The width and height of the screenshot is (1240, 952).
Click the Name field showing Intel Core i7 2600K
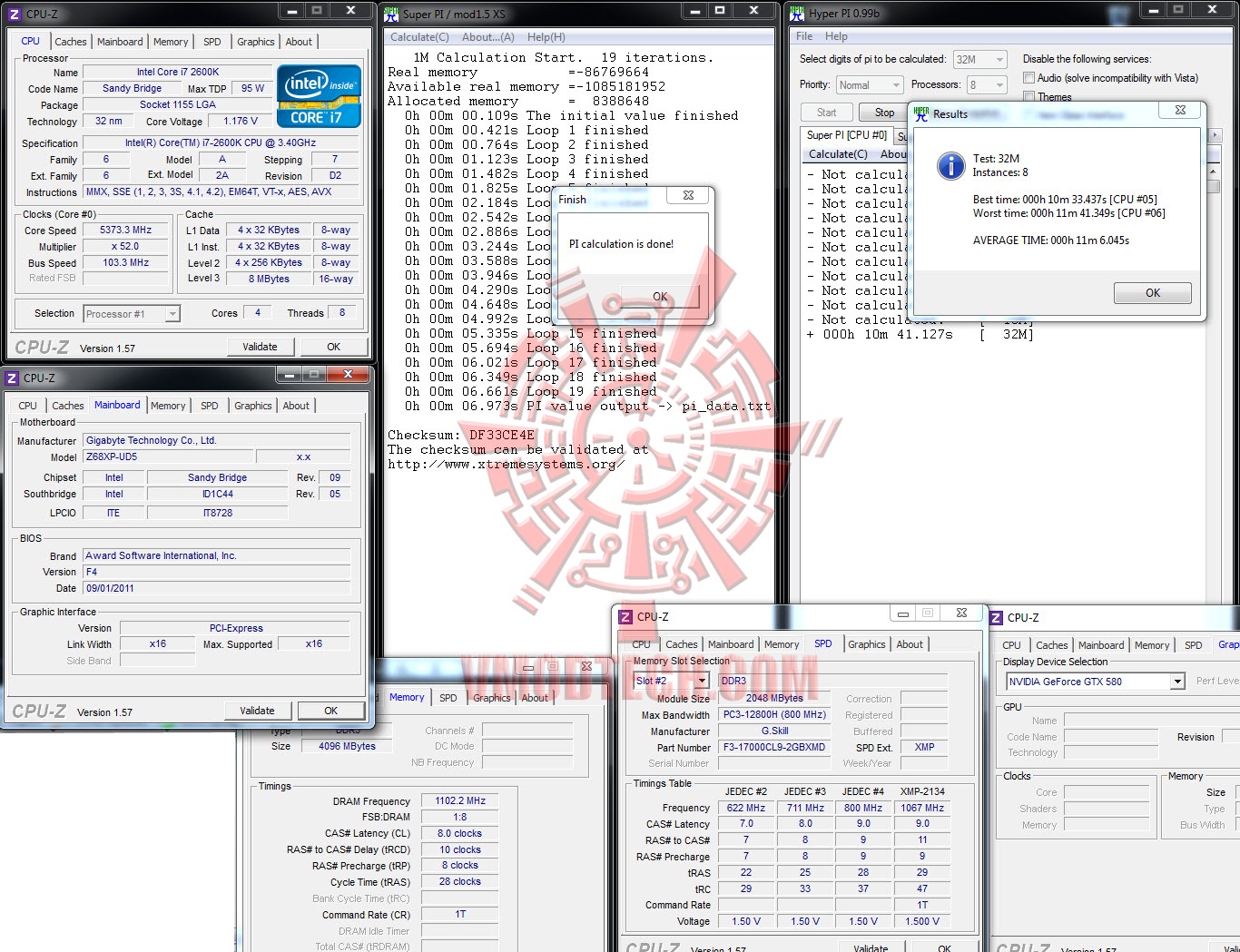tap(178, 73)
